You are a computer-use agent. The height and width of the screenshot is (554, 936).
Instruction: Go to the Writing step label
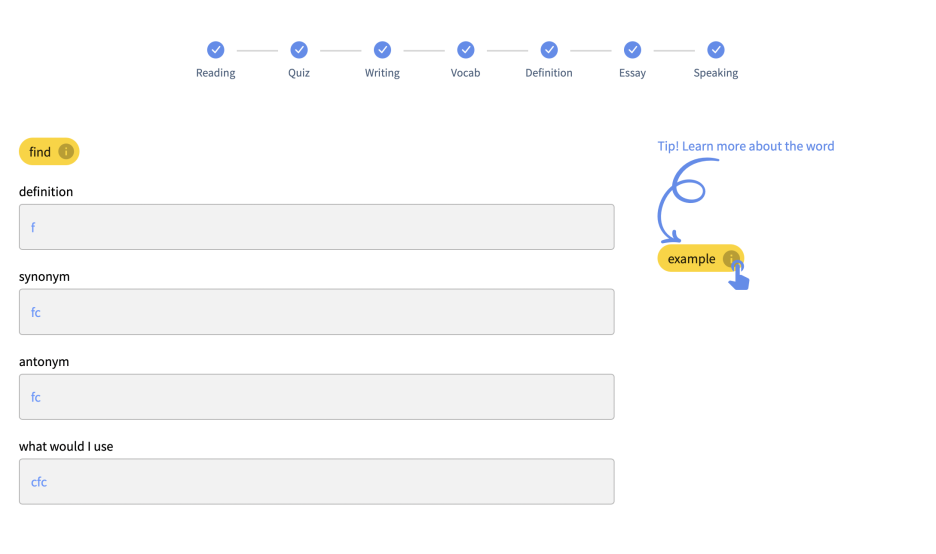382,73
